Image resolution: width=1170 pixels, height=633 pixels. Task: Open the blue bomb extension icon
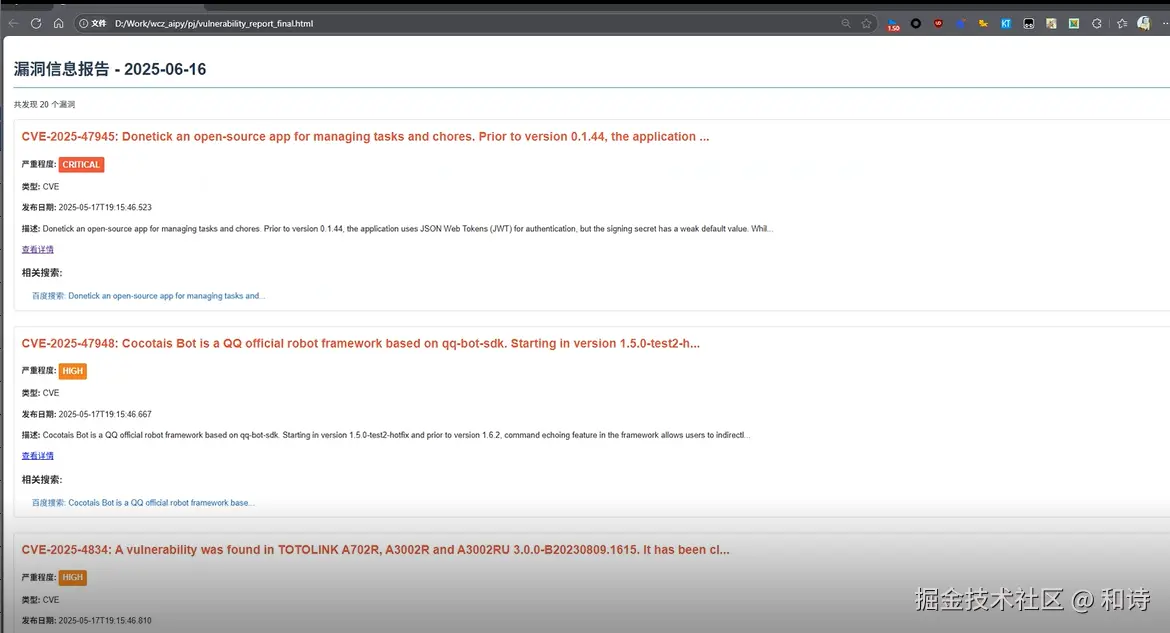[961, 24]
